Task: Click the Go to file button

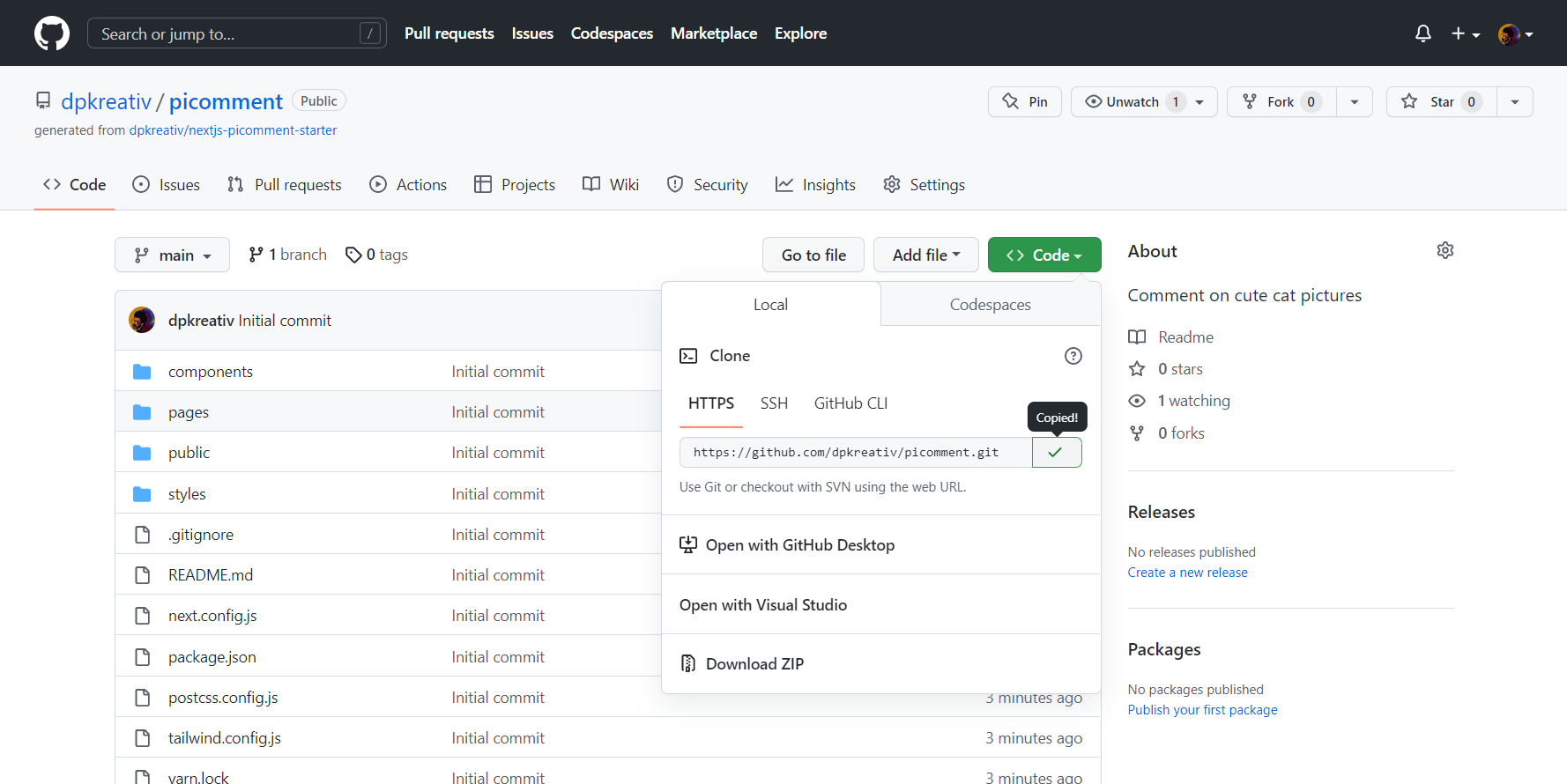Action: coord(813,255)
